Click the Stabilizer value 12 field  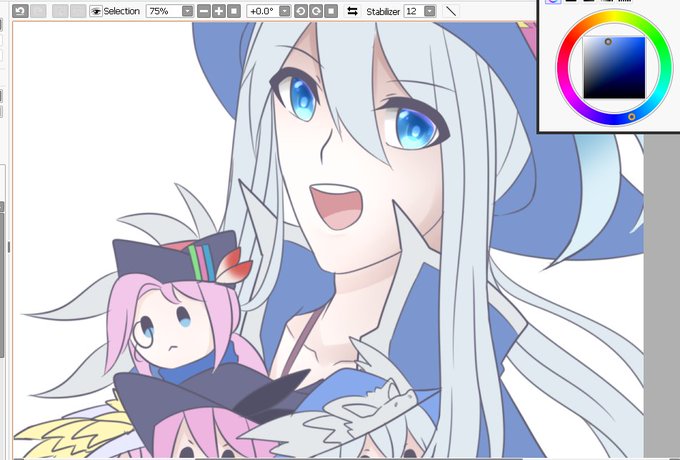[x=414, y=11]
